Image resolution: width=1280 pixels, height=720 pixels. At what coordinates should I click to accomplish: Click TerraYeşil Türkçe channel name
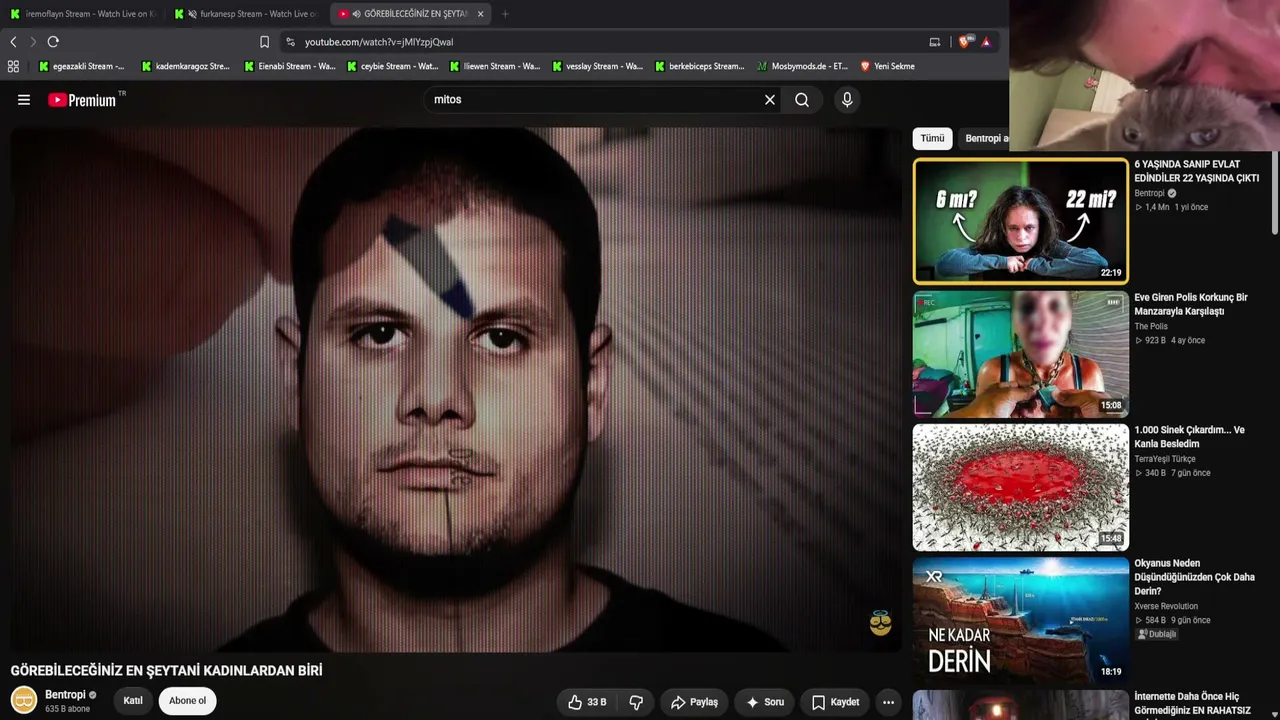[1165, 459]
